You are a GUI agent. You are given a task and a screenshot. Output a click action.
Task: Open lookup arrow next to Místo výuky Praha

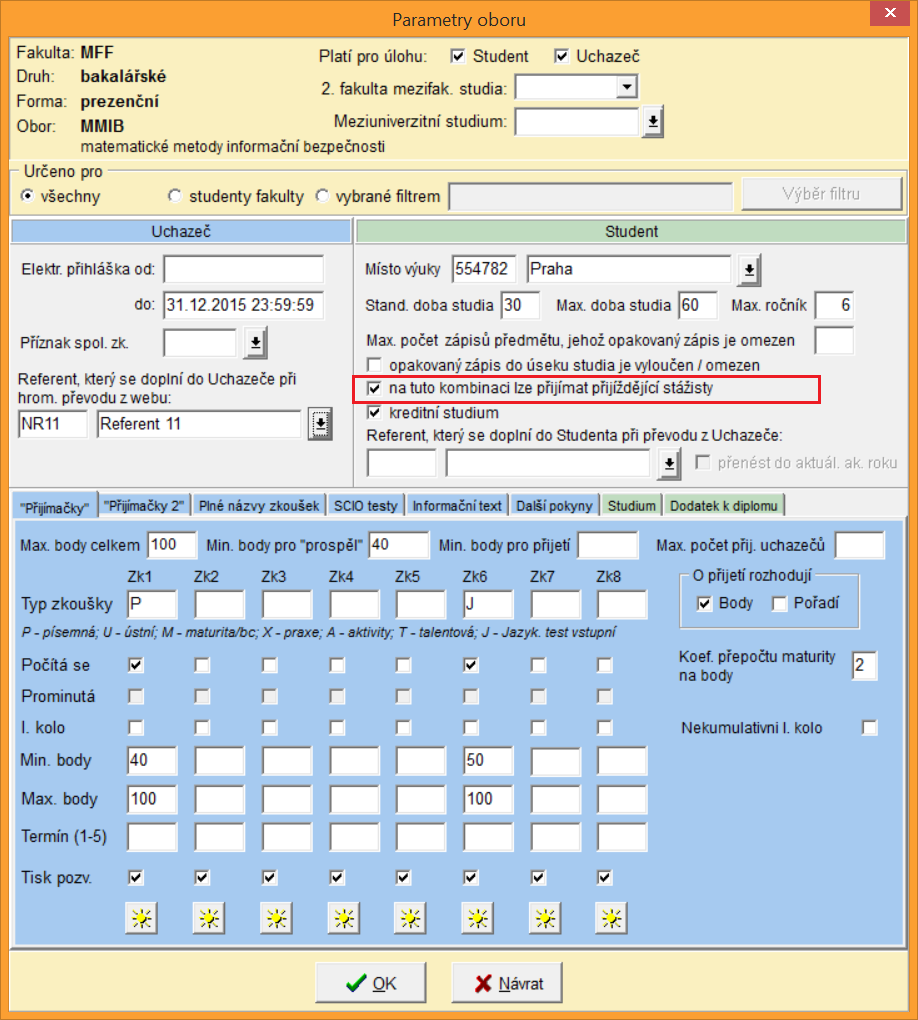coord(750,270)
